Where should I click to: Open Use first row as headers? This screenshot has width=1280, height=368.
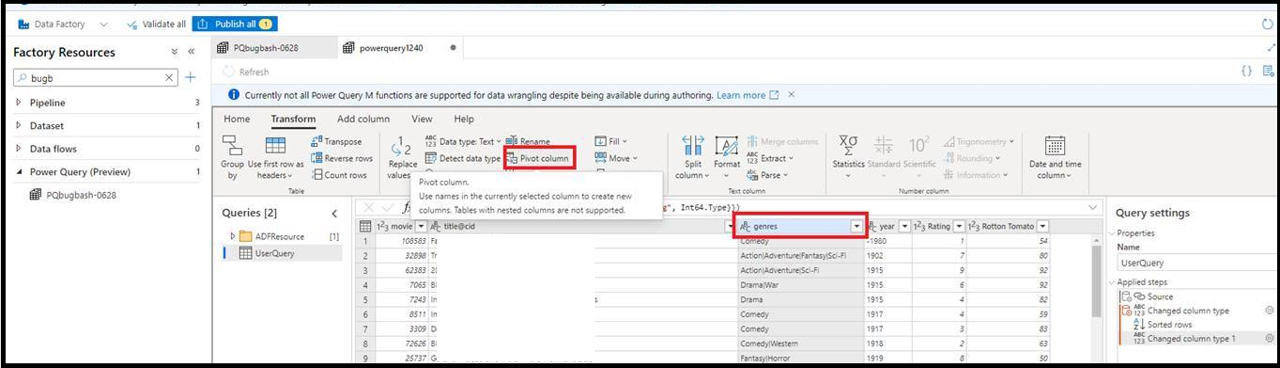point(275,157)
